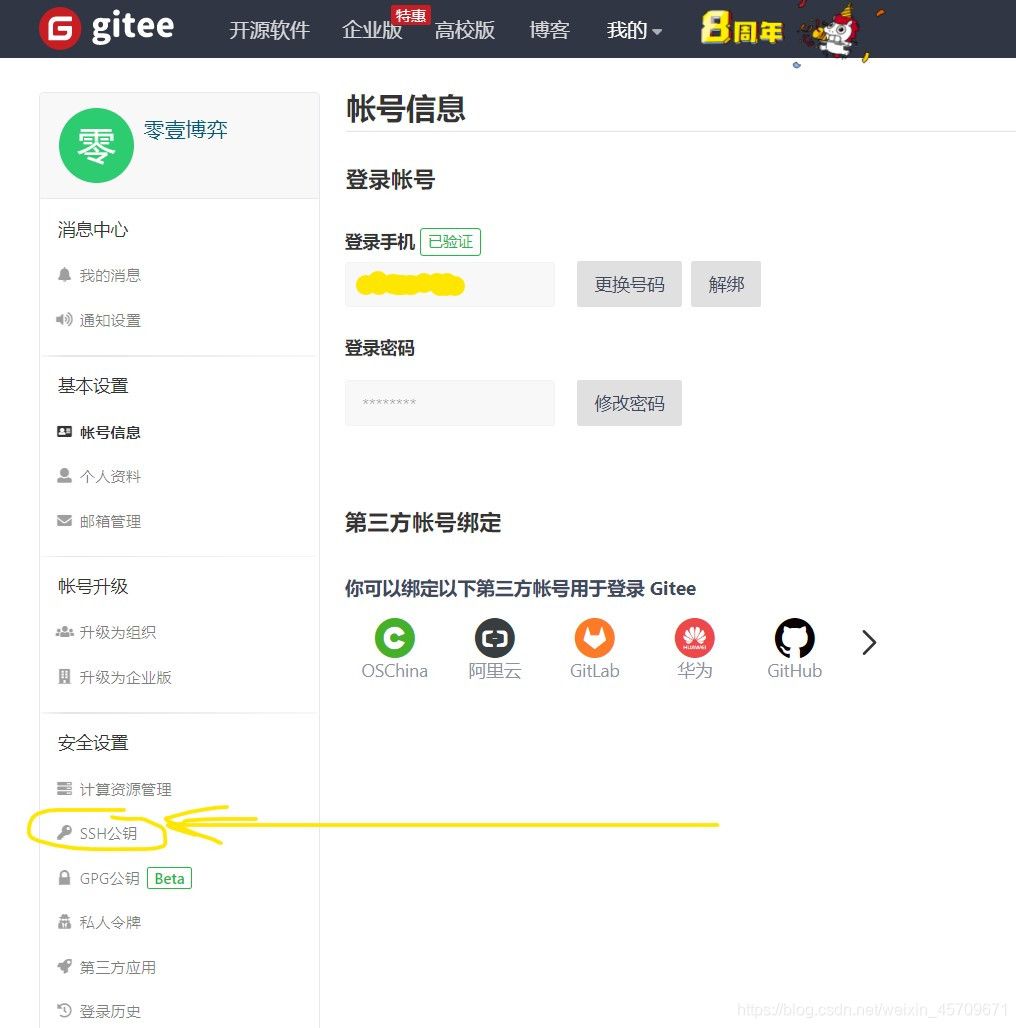Image resolution: width=1016 pixels, height=1028 pixels.
Task: Click the 已验证 verification badge
Action: coord(450,241)
